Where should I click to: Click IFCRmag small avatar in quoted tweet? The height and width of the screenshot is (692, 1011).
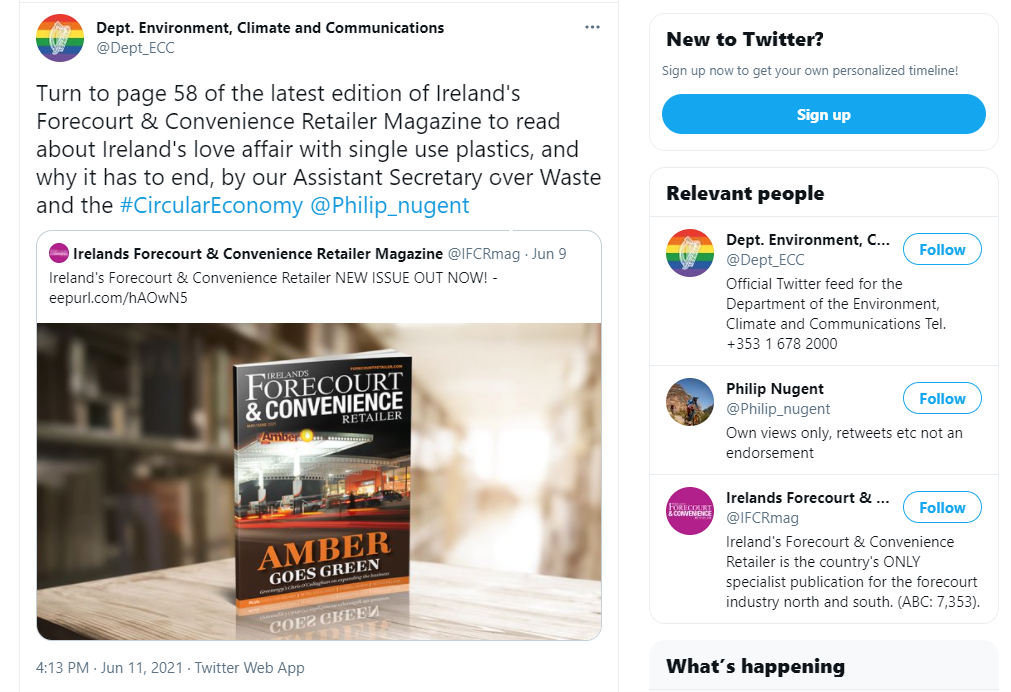[x=59, y=253]
